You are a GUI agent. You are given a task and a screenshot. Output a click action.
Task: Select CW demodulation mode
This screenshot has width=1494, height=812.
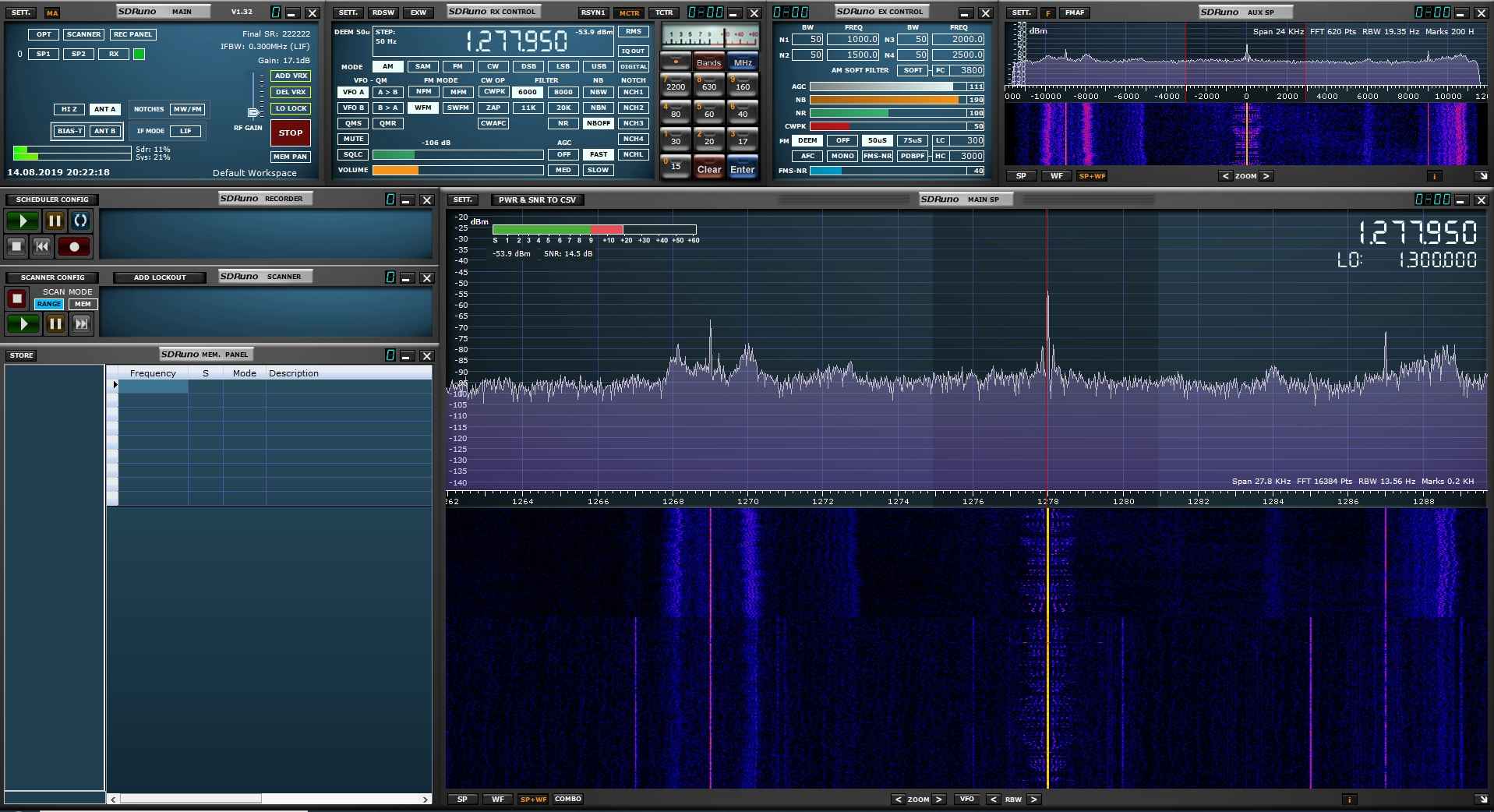[493, 66]
